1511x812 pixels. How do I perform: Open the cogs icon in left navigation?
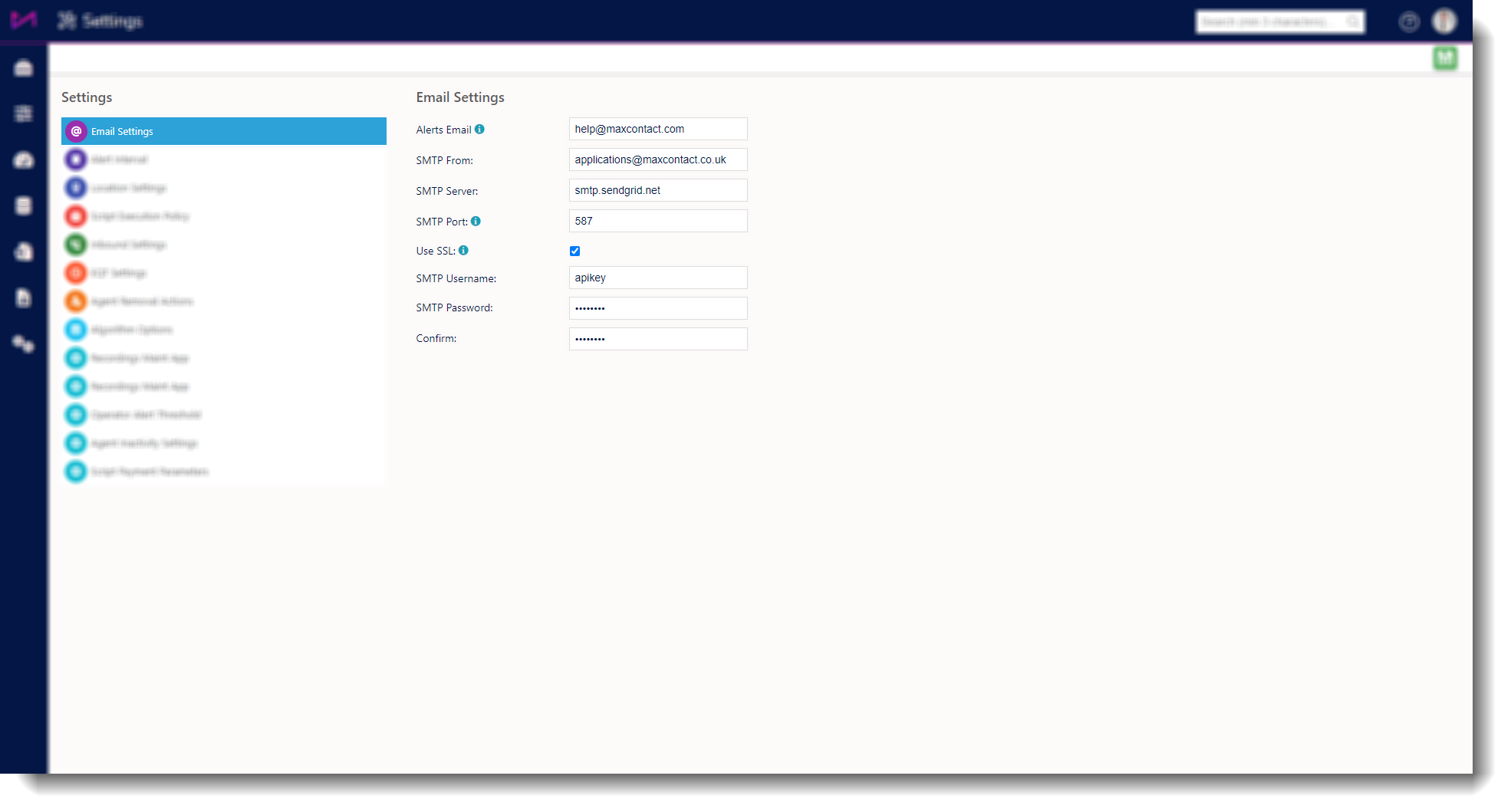[24, 344]
